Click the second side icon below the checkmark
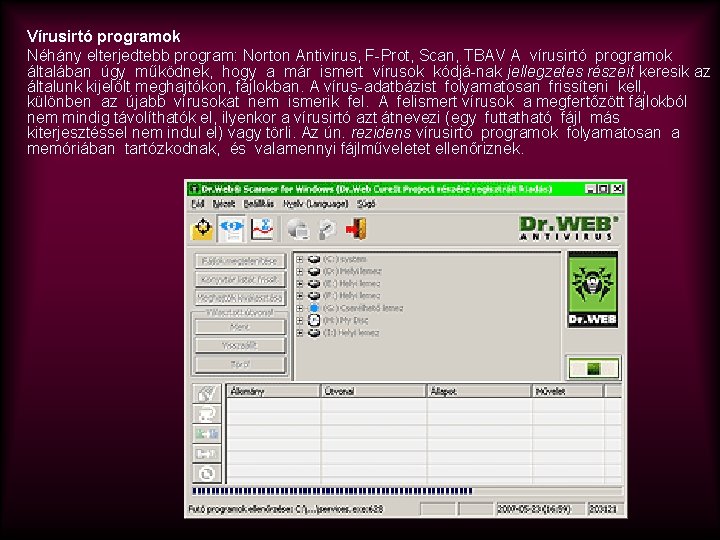 click(207, 414)
